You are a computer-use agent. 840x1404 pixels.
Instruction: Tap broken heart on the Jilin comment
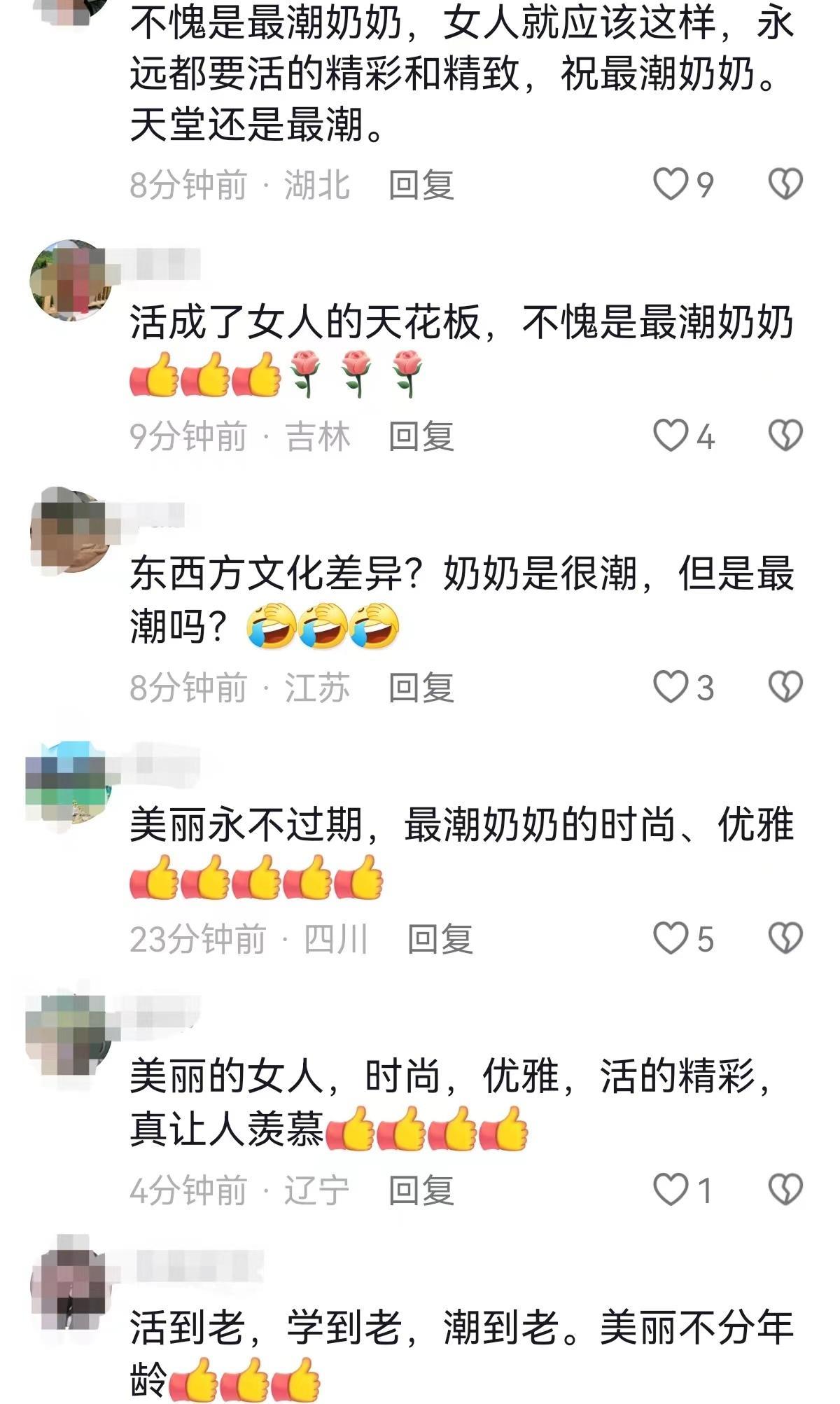pyautogui.click(x=785, y=436)
